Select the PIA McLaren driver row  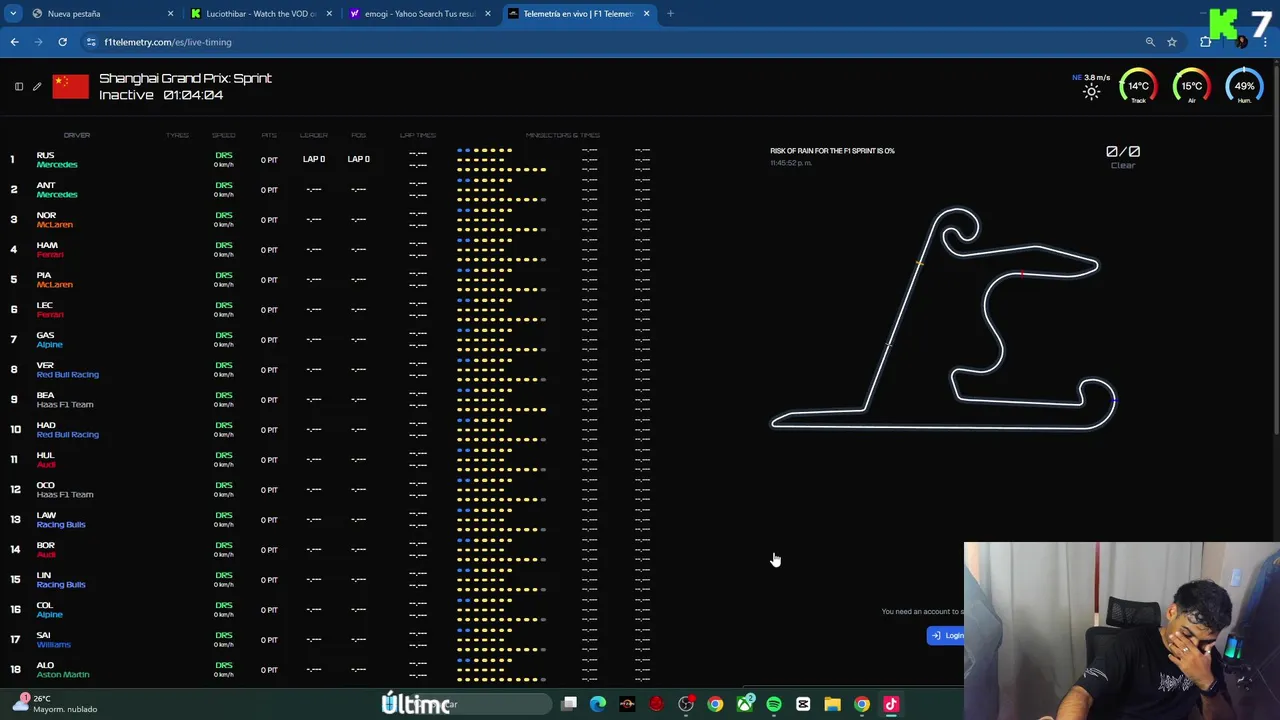click(330, 279)
